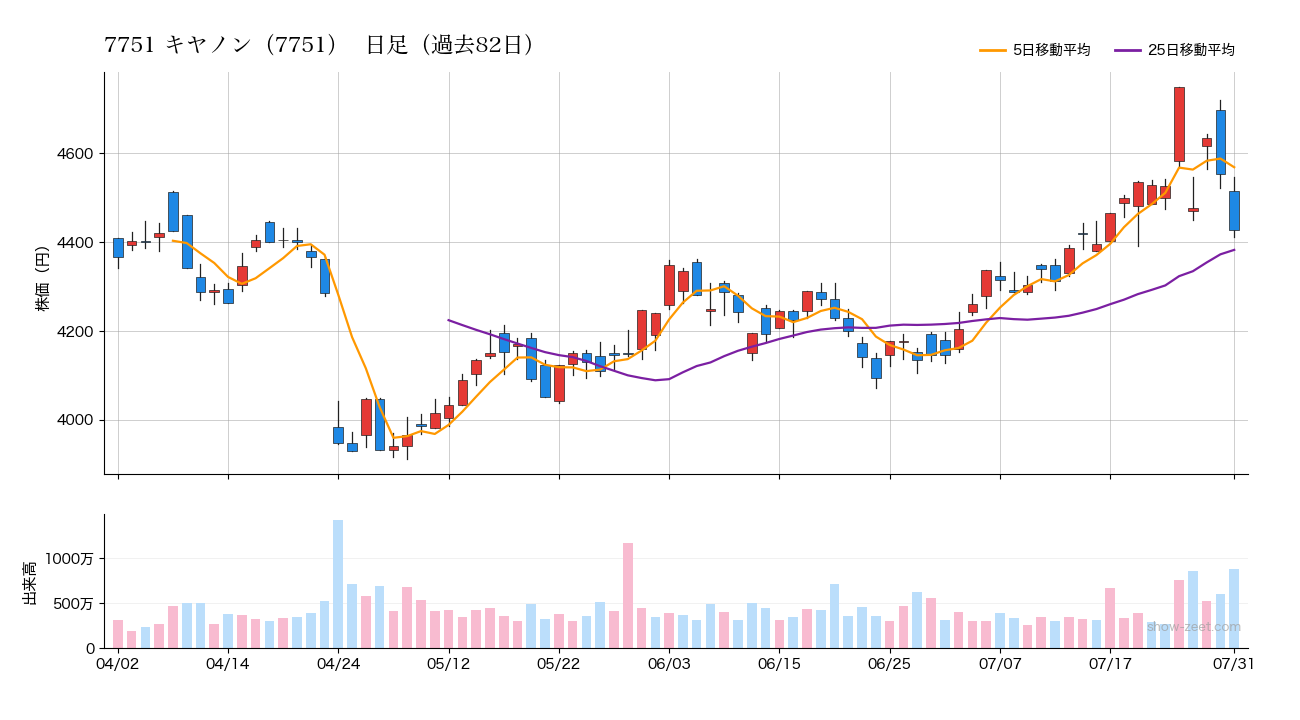Click the 0 volume tick label
1300x720 pixels.
89,649
